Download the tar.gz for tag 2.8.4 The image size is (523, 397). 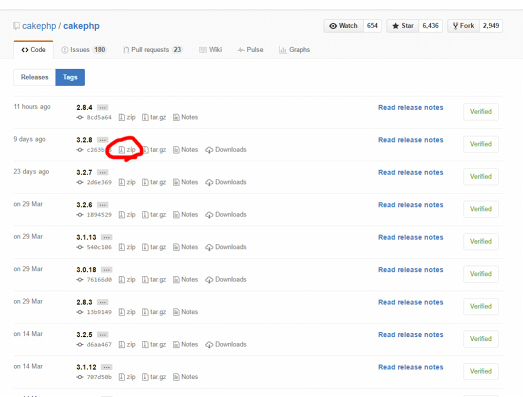point(154,117)
